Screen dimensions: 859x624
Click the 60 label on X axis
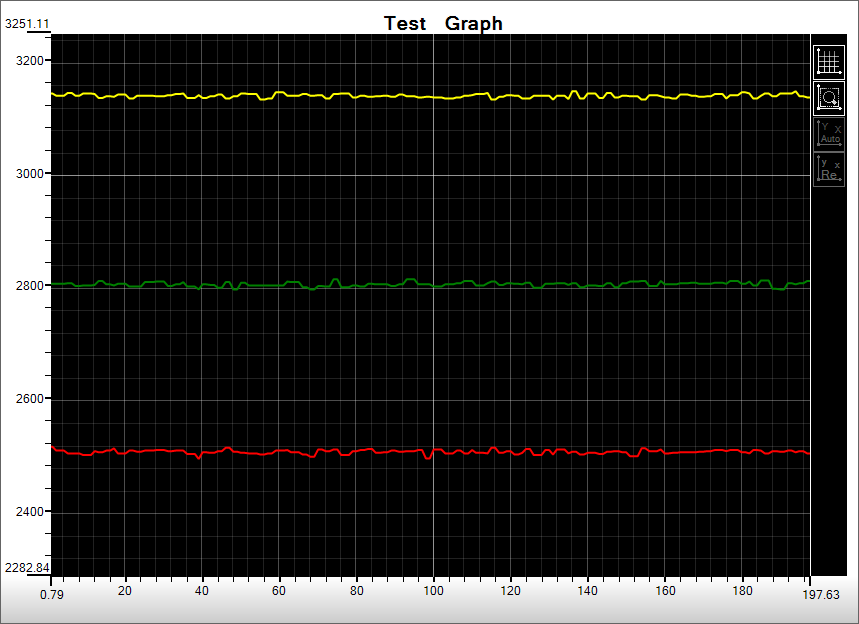(279, 591)
